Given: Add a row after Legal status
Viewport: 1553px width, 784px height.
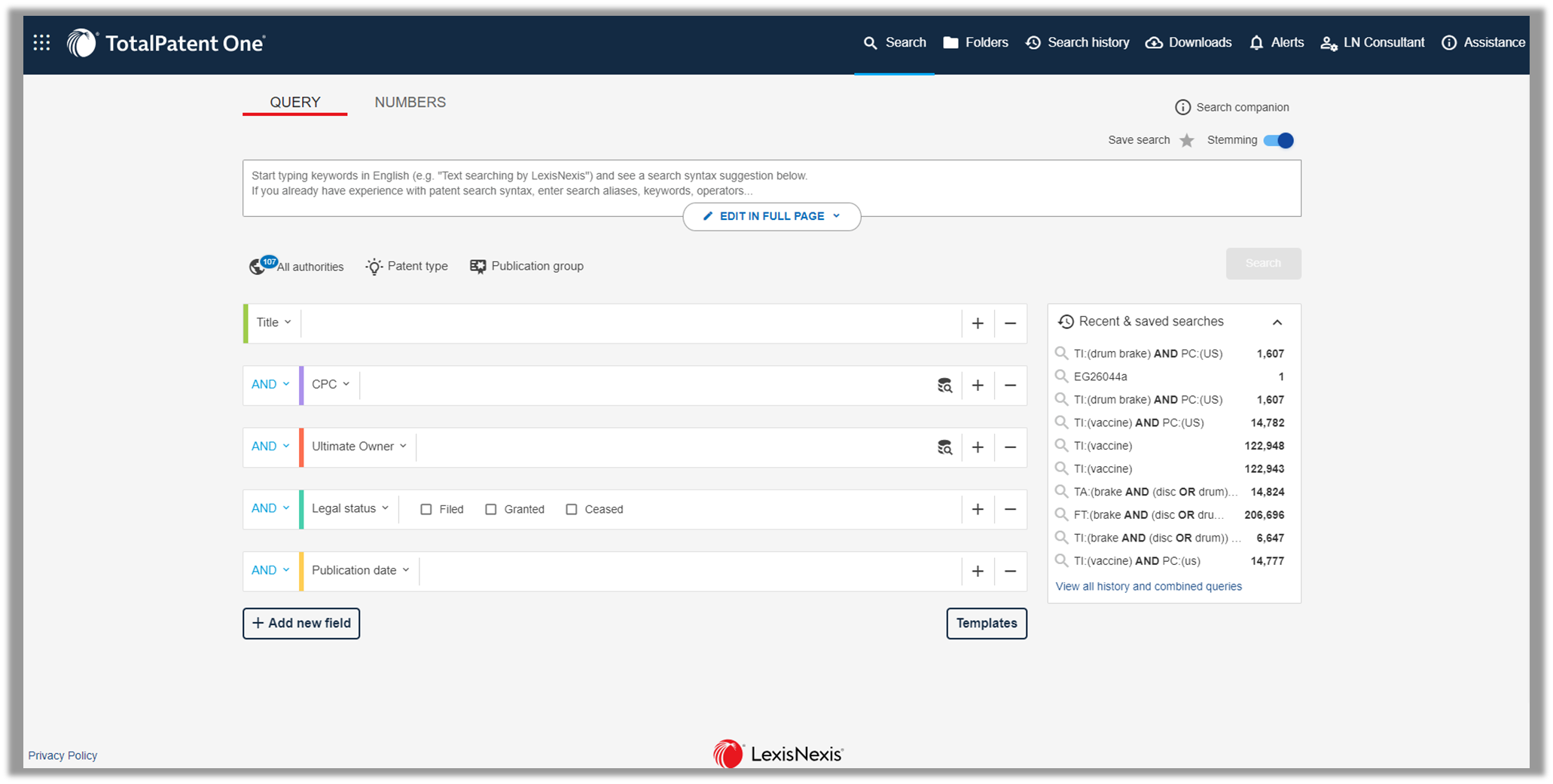Looking at the screenshot, I should point(978,509).
